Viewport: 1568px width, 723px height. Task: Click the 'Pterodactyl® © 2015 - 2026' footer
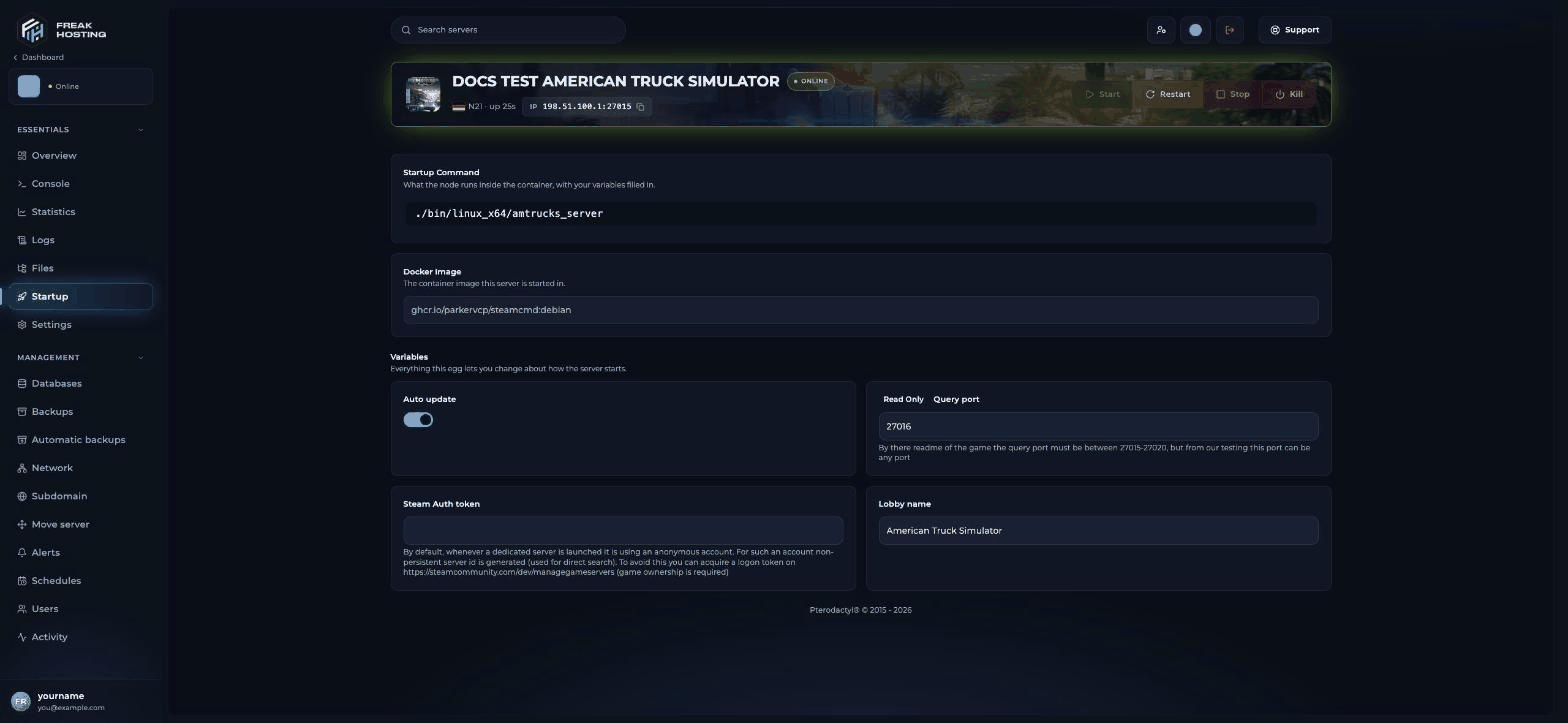point(860,610)
